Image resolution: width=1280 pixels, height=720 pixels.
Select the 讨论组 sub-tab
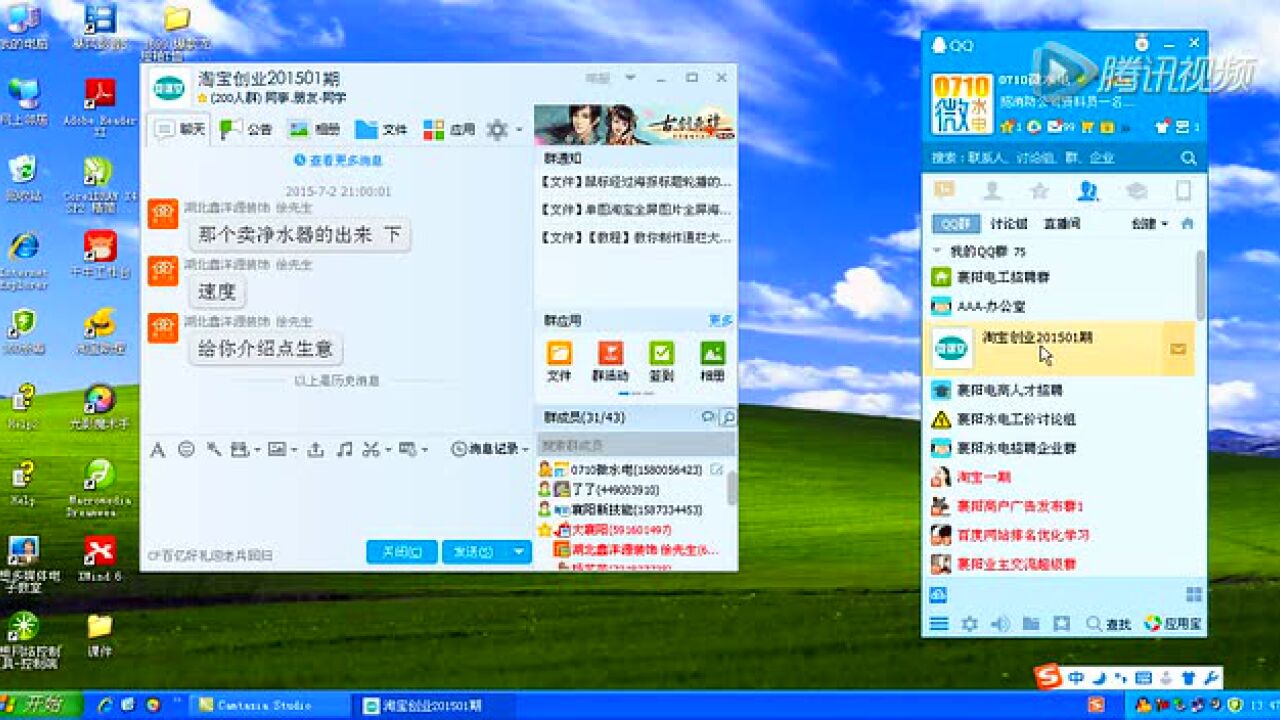tap(1009, 224)
